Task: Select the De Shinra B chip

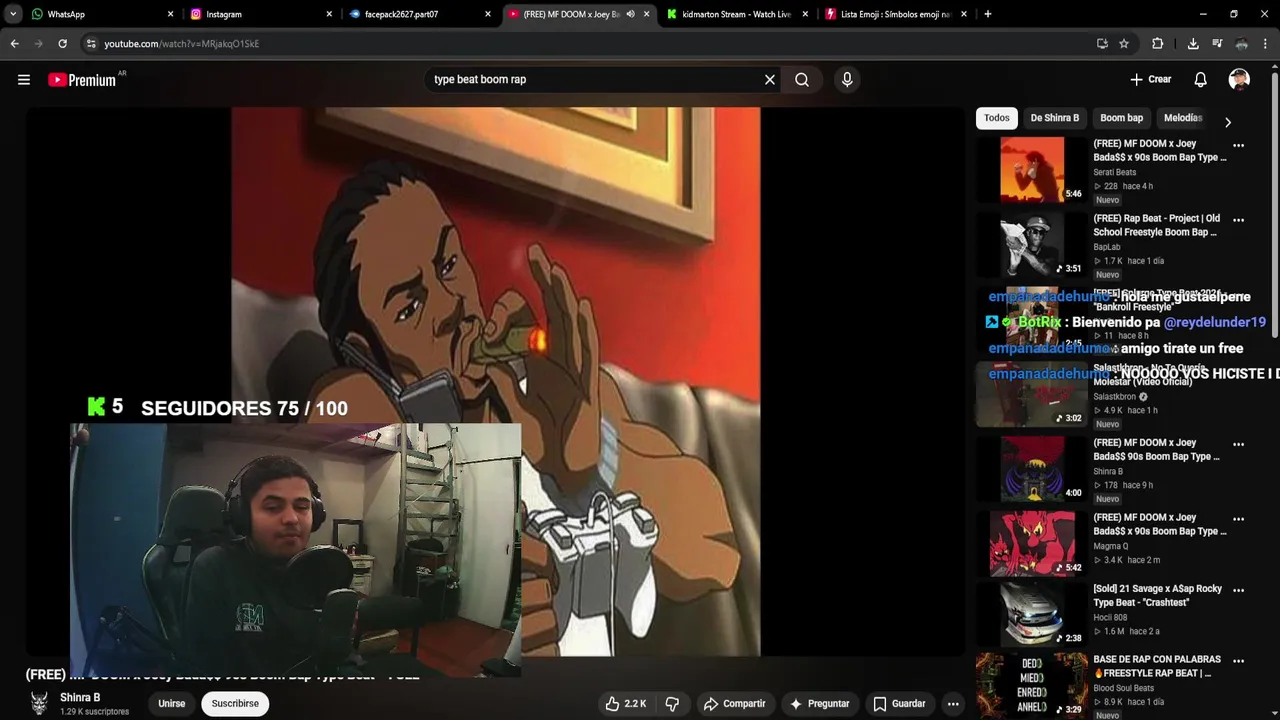Action: click(x=1055, y=118)
